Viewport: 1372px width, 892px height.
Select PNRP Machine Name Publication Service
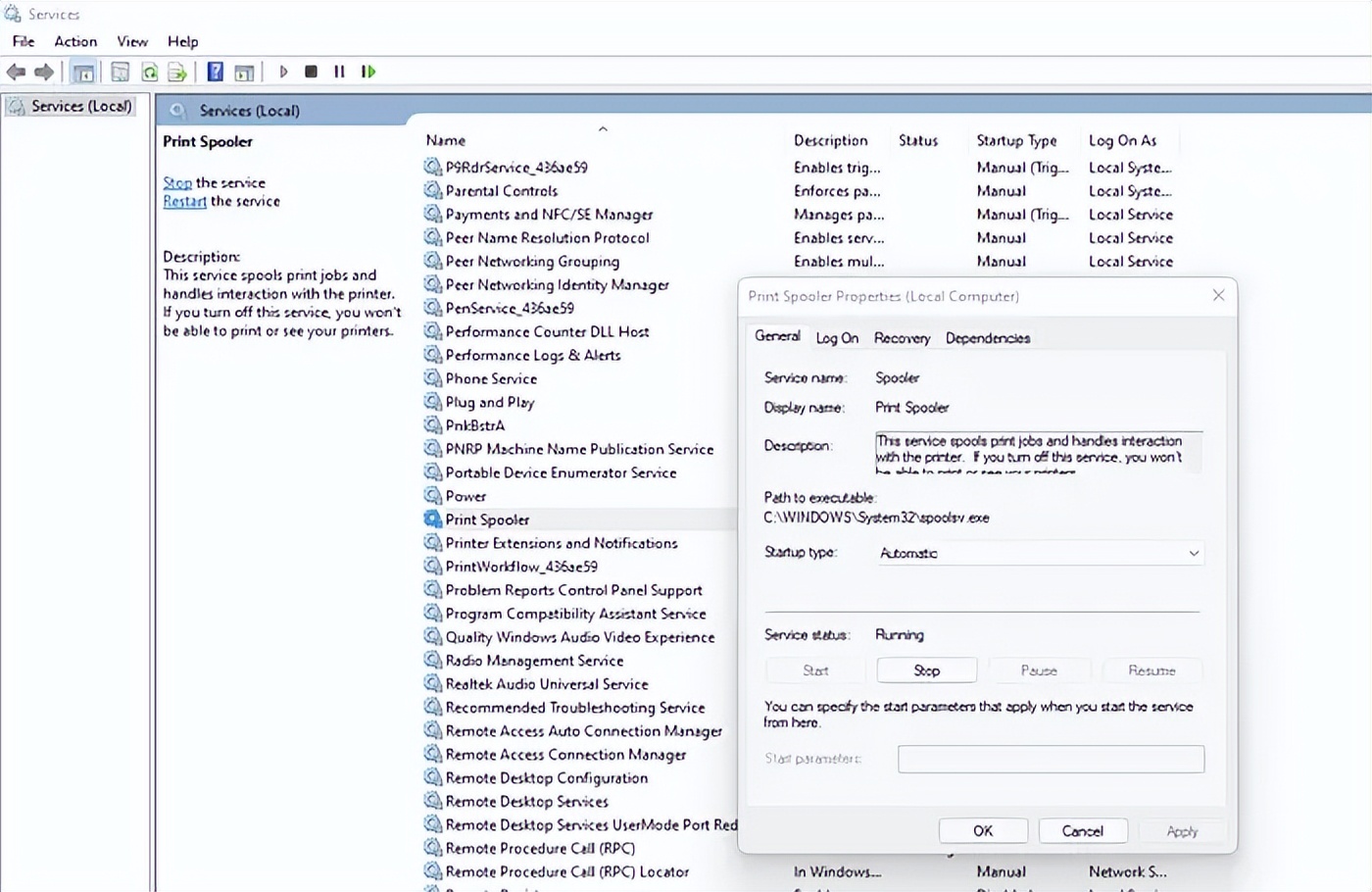click(579, 449)
